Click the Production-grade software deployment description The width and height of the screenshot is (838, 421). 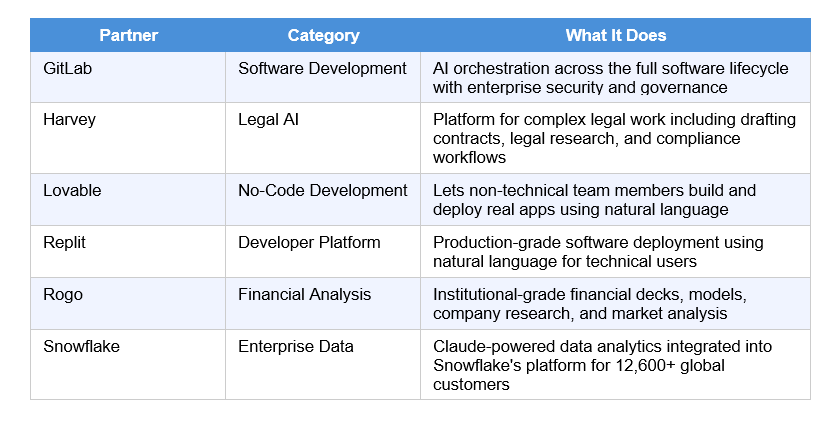click(598, 252)
